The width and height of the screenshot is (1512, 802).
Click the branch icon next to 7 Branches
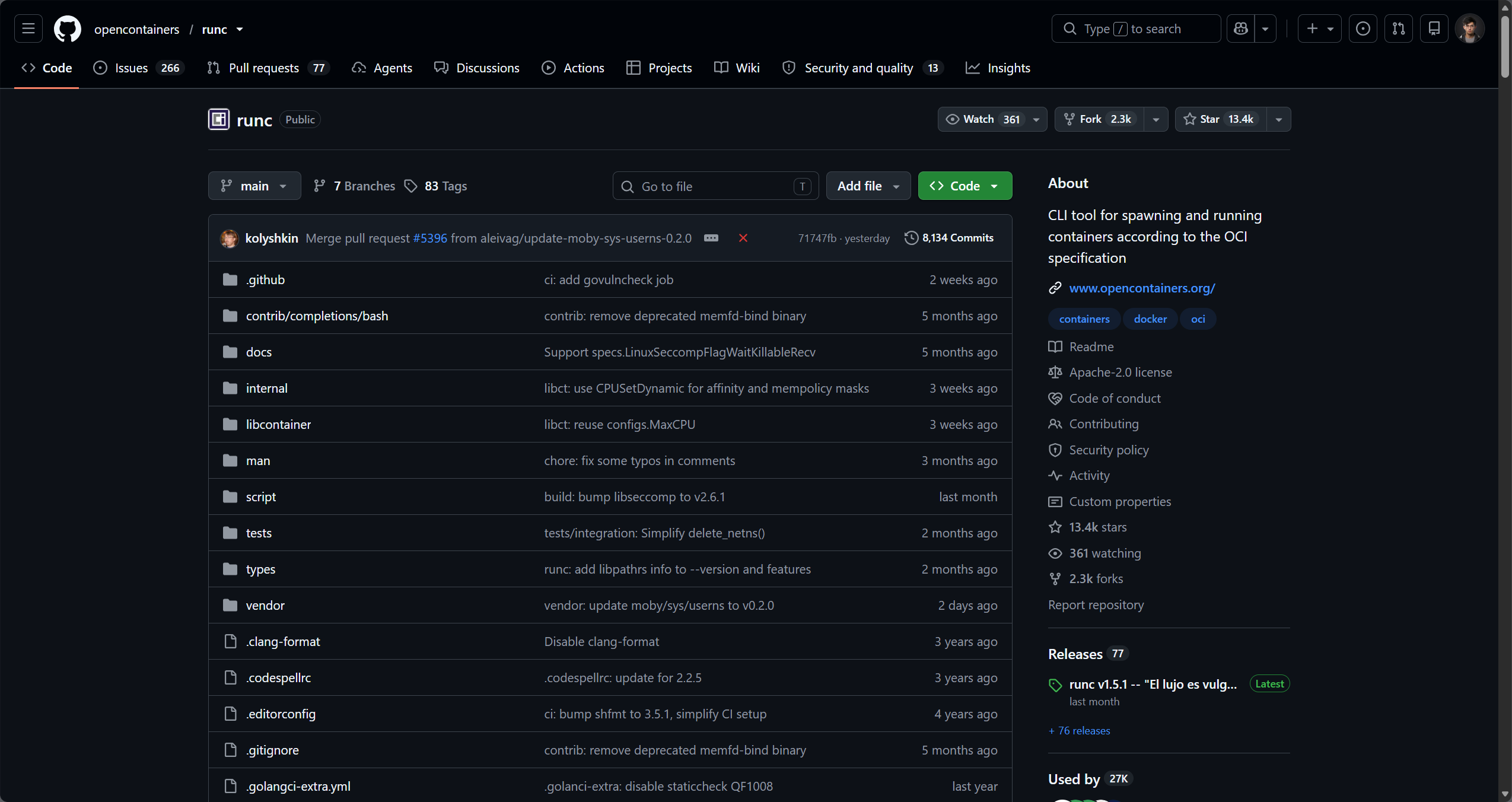pyautogui.click(x=320, y=186)
